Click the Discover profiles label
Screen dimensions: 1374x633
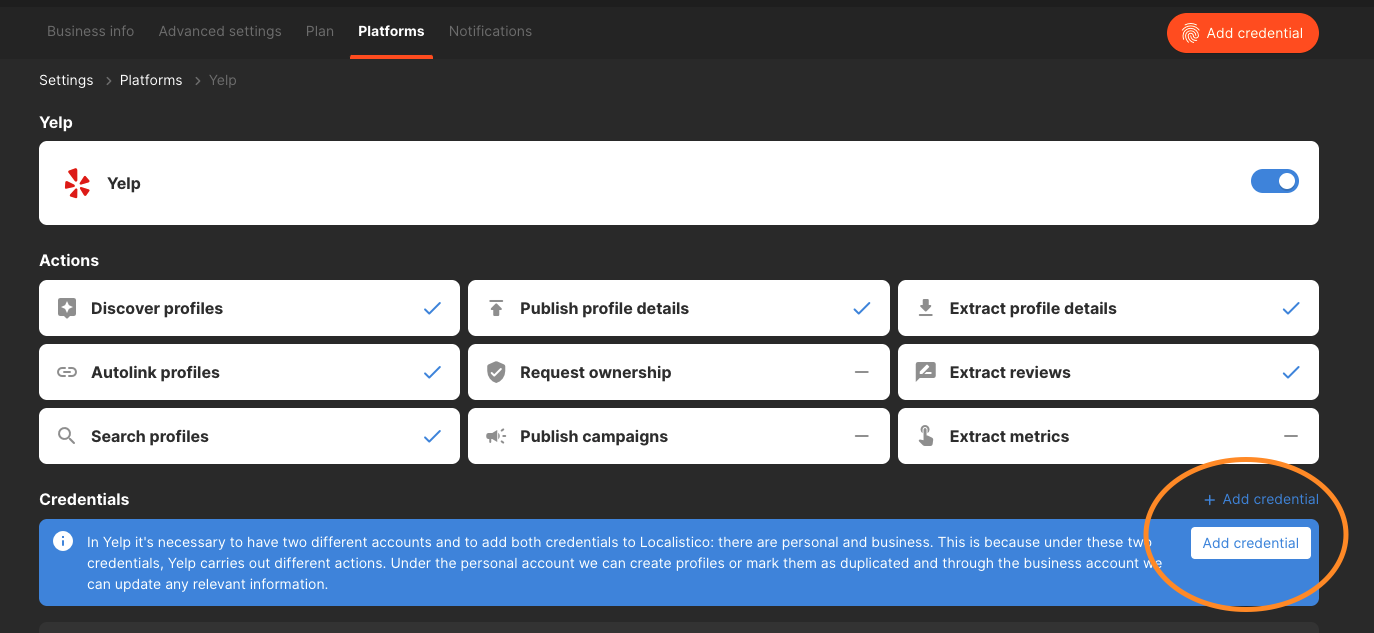(157, 308)
